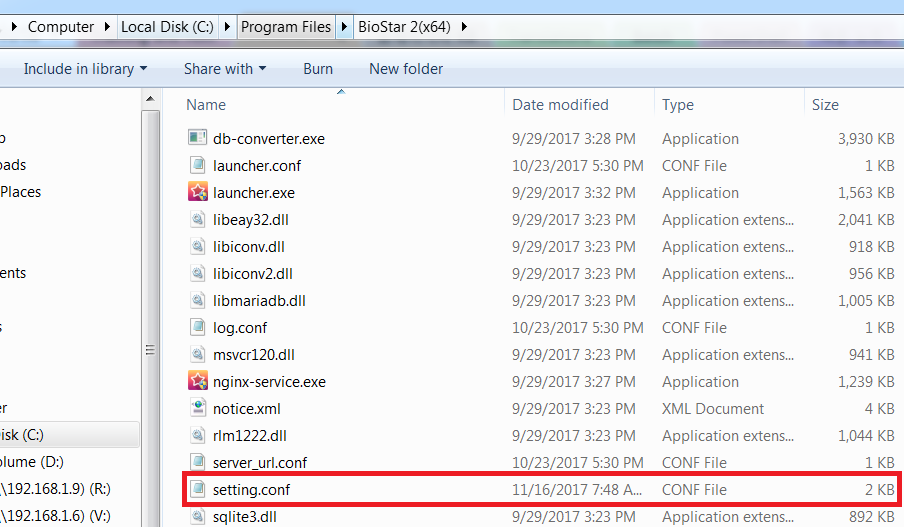
Task: Select network drive 192.168.1.6 (V:)
Action: click(55, 515)
